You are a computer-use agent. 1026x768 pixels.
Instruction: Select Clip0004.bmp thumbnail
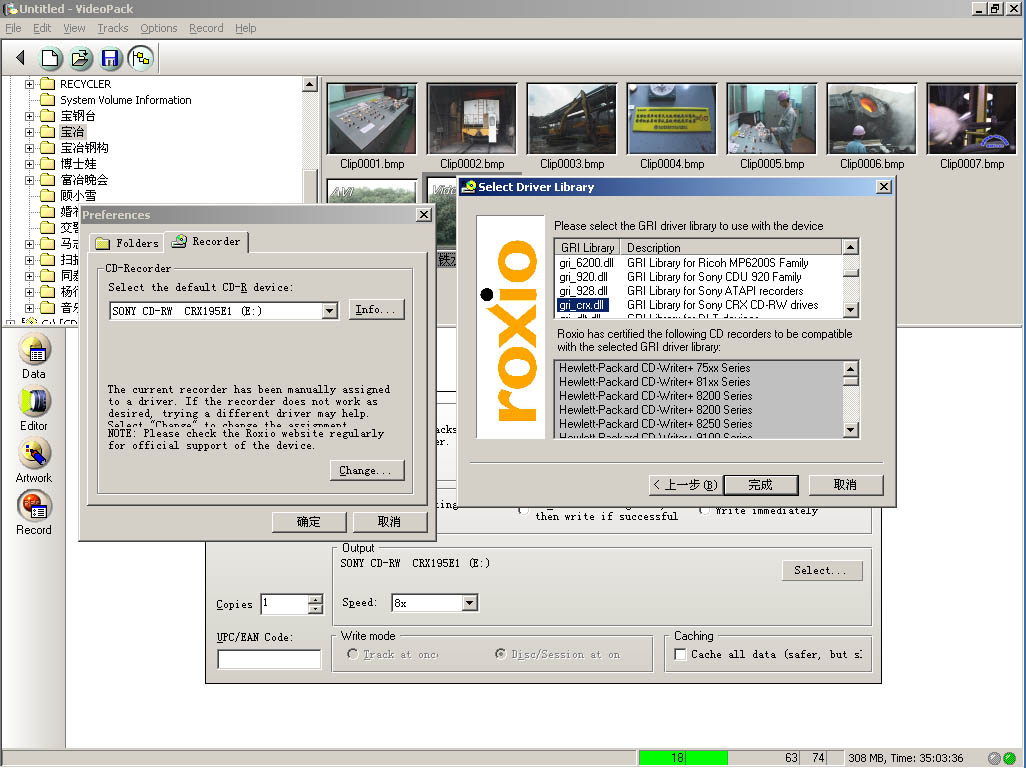tap(672, 118)
